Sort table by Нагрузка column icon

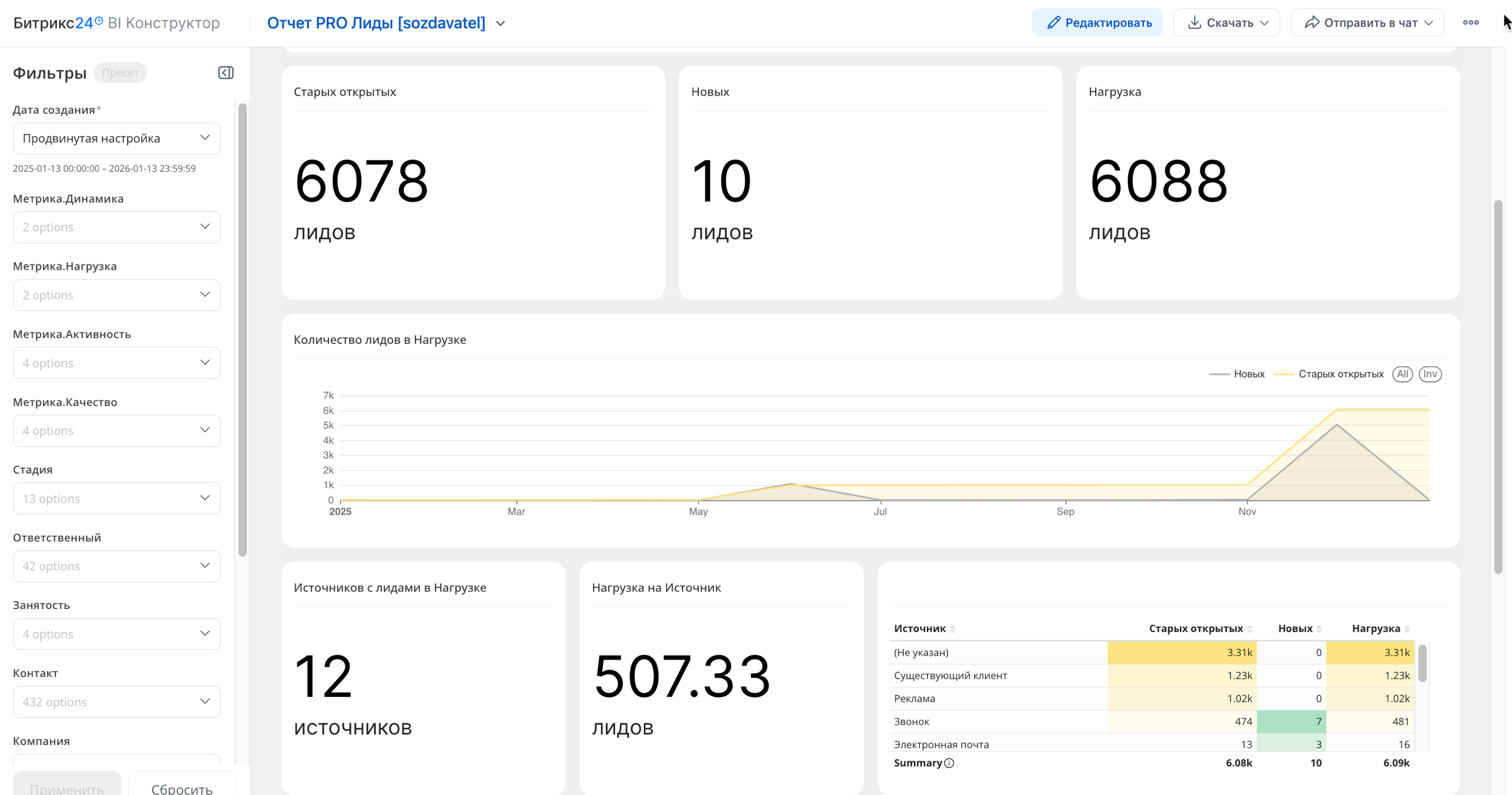click(x=1407, y=629)
